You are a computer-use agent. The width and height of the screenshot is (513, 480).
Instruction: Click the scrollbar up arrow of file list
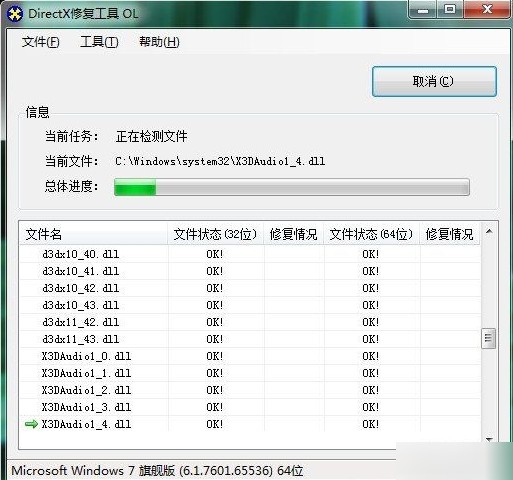489,231
